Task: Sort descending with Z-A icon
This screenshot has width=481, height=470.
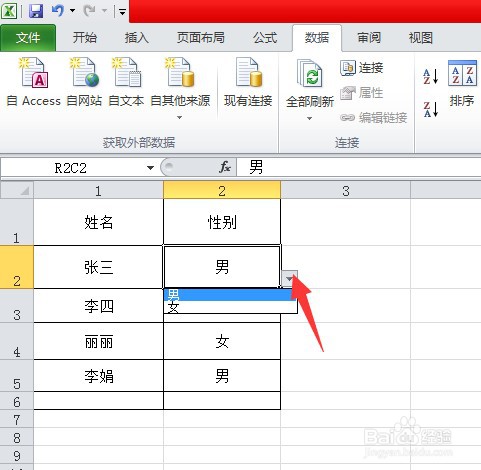Action: coord(430,109)
